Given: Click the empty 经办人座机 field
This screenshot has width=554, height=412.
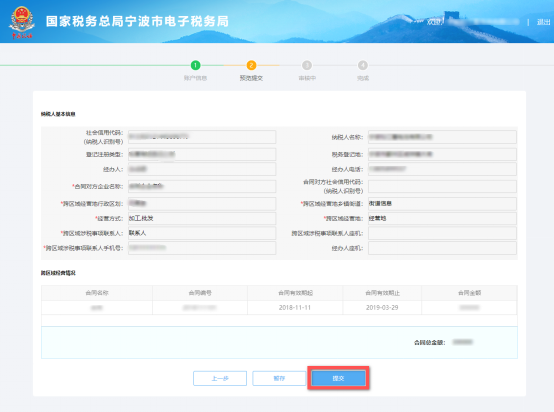Looking at the screenshot, I should pos(442,248).
